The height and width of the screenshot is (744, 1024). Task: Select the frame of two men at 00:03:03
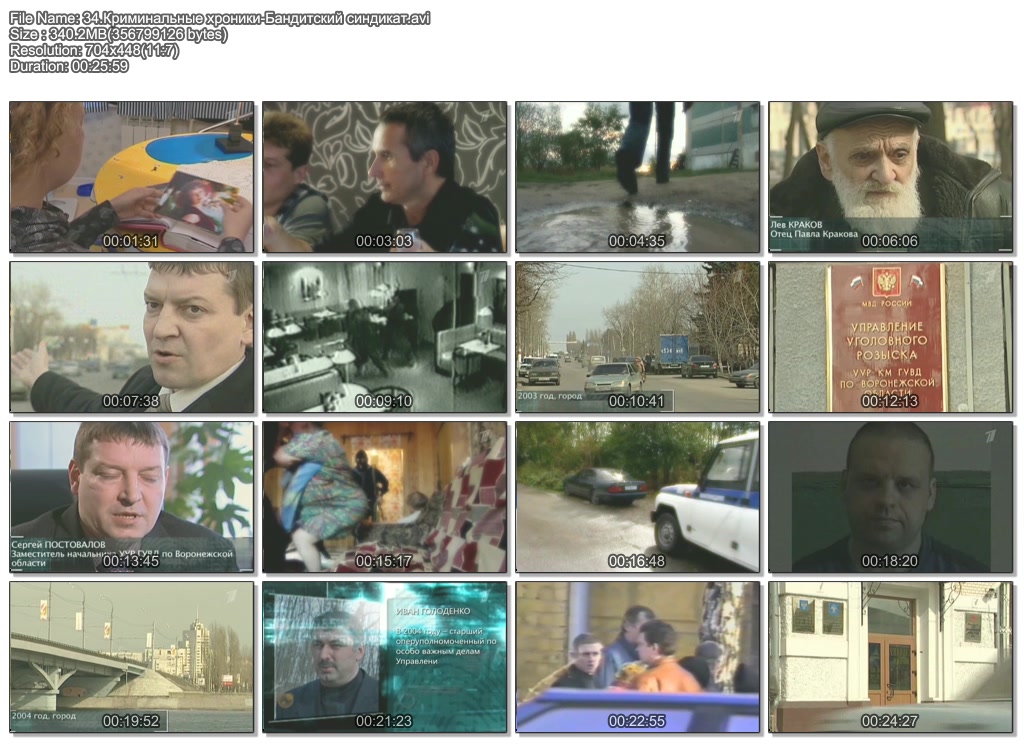(384, 177)
